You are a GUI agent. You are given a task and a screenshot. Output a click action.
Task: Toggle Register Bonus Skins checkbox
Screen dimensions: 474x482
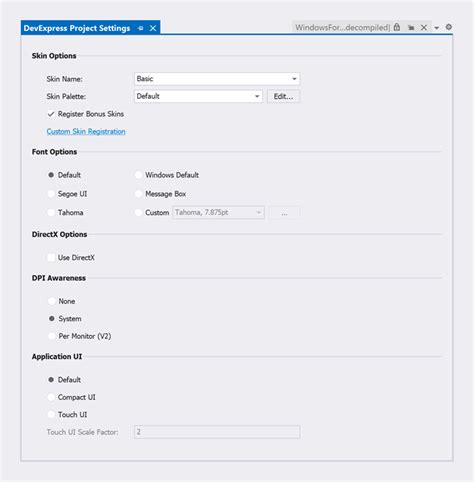click(51, 114)
